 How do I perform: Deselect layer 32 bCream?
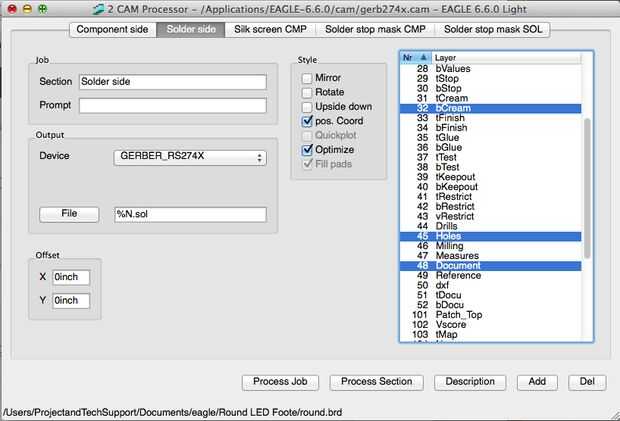[491, 108]
